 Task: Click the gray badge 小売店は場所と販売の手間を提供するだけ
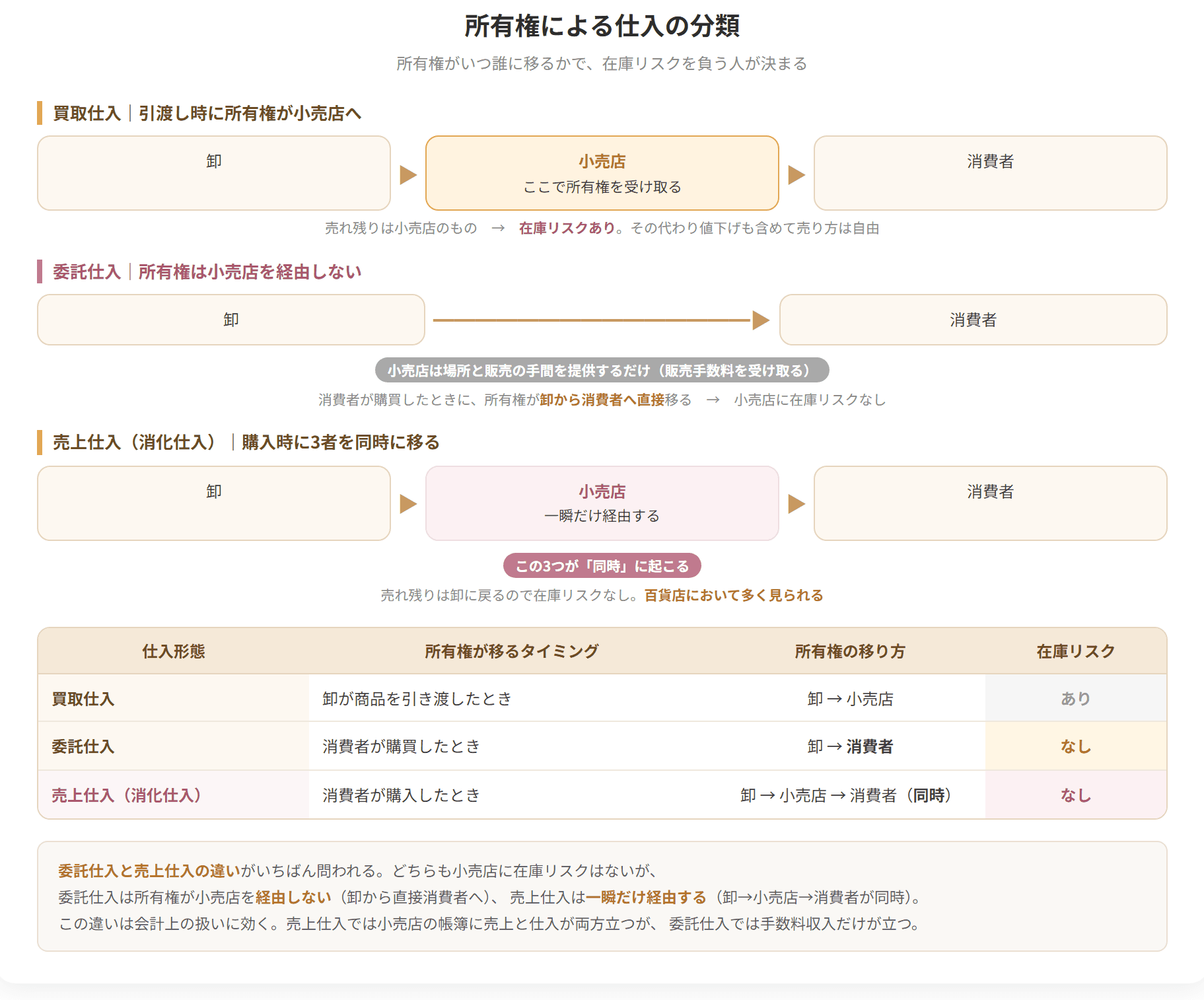[x=602, y=371]
